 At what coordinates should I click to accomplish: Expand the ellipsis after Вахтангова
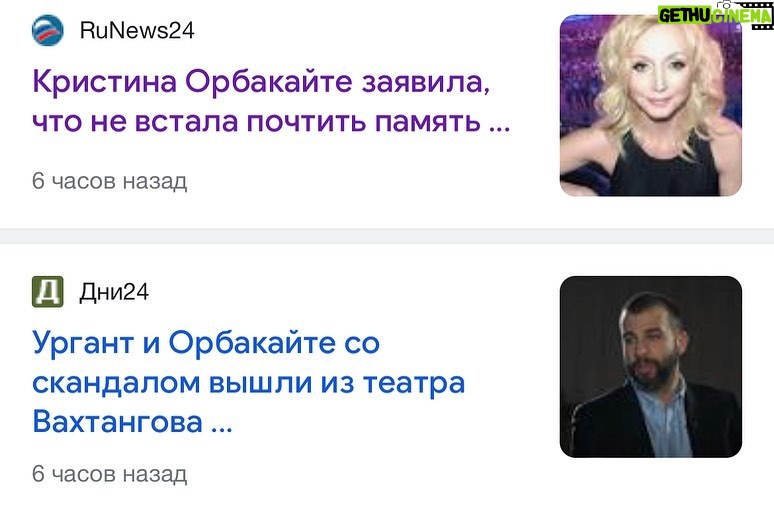click(x=222, y=430)
